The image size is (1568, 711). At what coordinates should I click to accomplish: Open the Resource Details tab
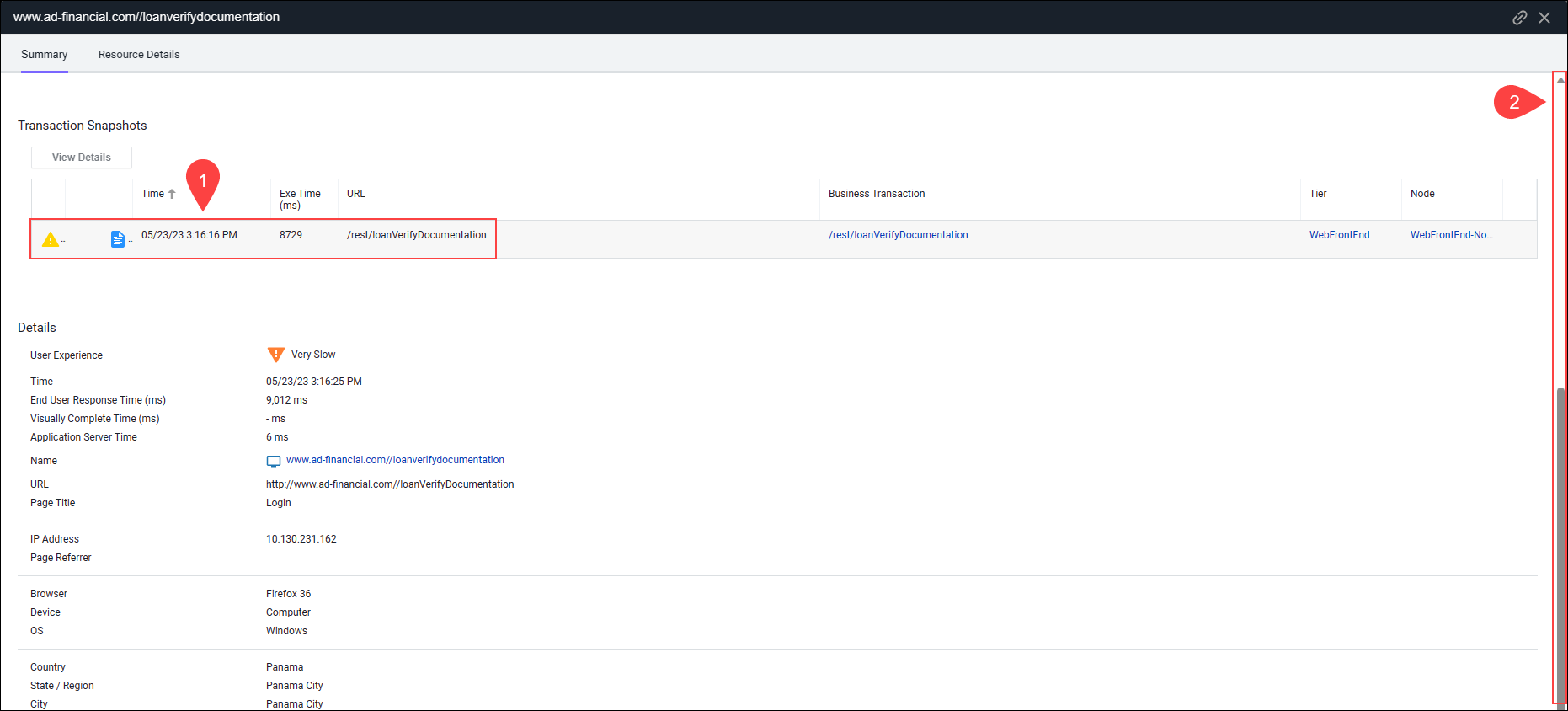coord(139,55)
